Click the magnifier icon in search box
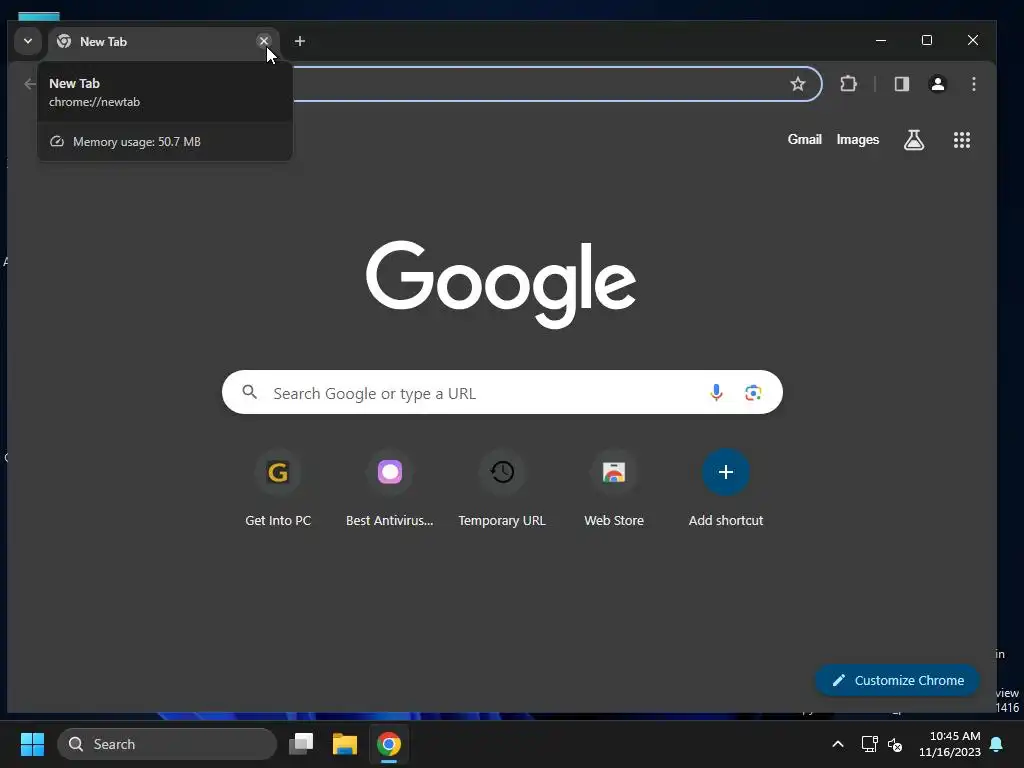 249,392
